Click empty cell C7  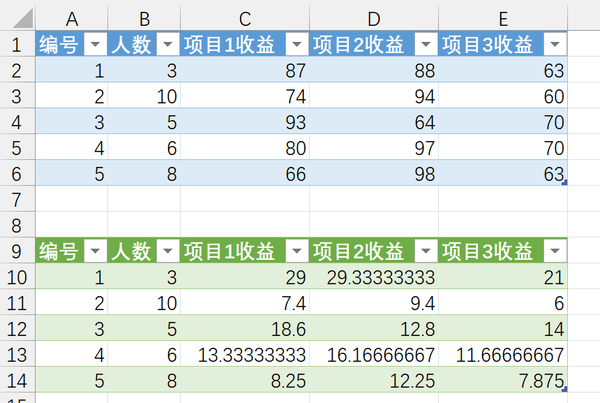pos(245,199)
